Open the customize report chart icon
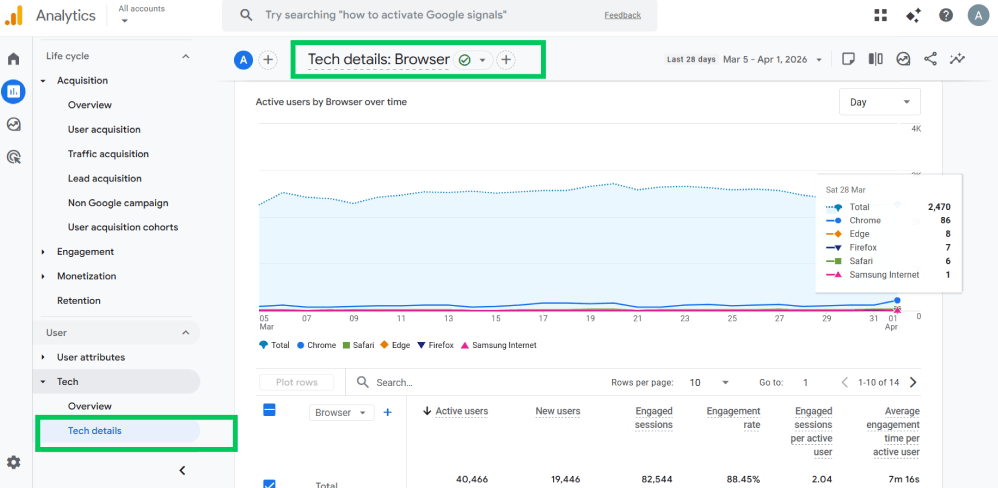The image size is (998, 488). 903,59
